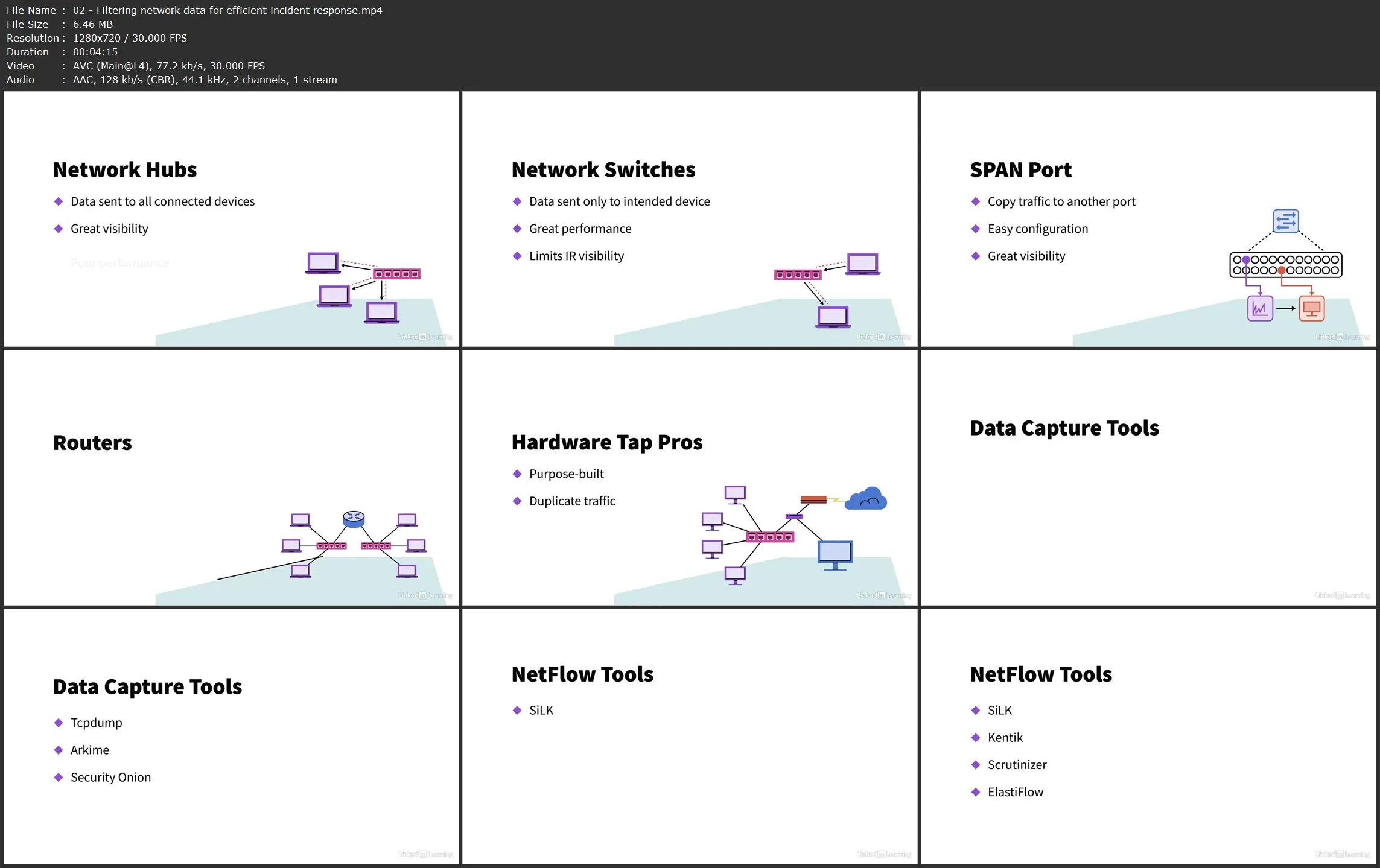Click the blue switch icon above SPAN port panel
Viewport: 1380px width, 868px height.
point(1285,221)
